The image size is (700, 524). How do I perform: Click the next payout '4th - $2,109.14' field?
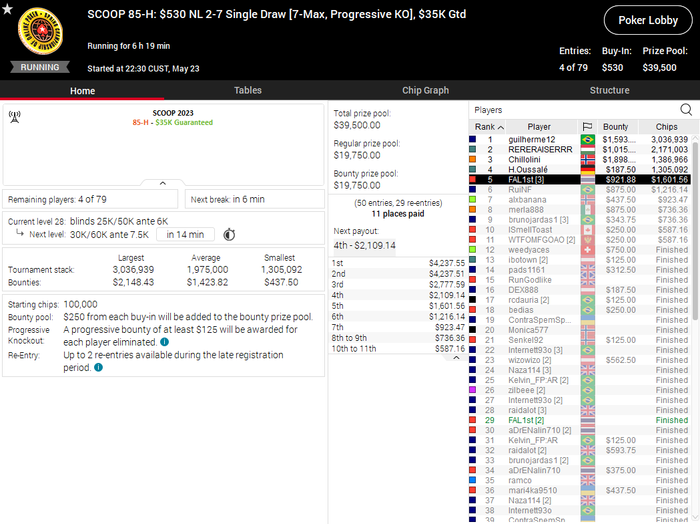tap(364, 245)
